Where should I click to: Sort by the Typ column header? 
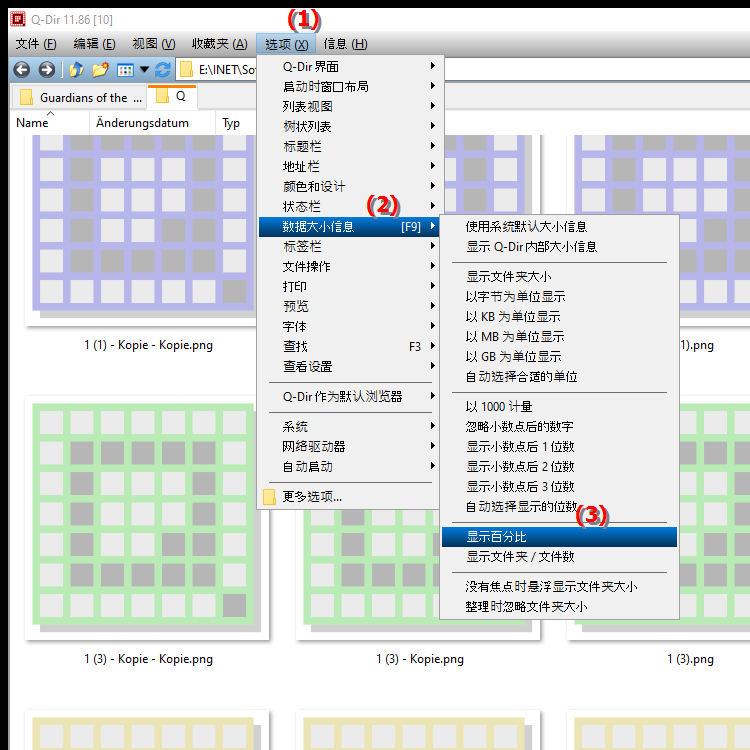click(236, 123)
